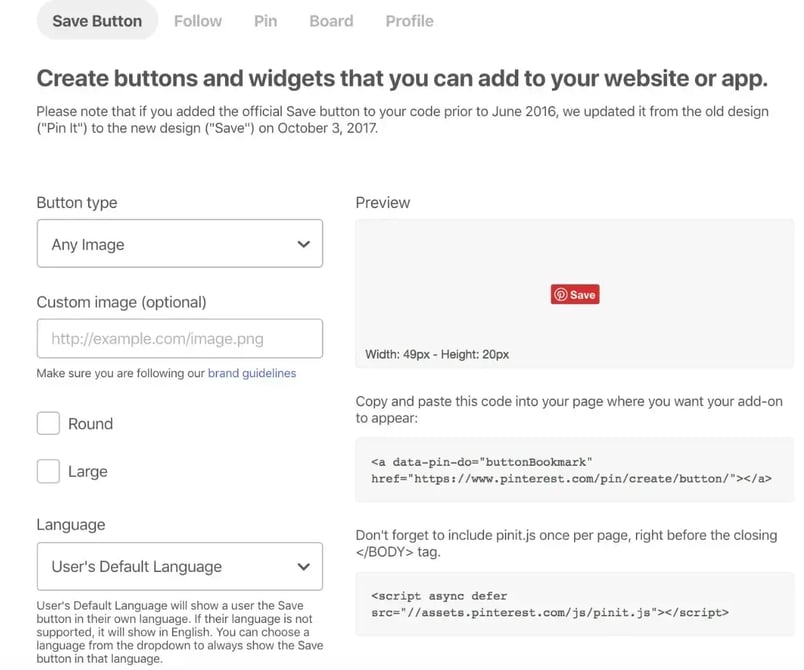The width and height of the screenshot is (804, 670).
Task: Switch to the Pin tab
Action: (x=266, y=21)
